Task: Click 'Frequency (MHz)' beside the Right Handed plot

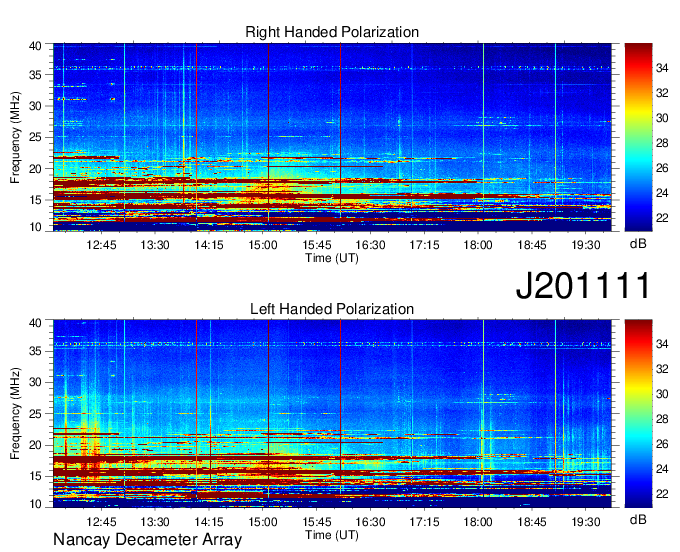Action: (15, 137)
